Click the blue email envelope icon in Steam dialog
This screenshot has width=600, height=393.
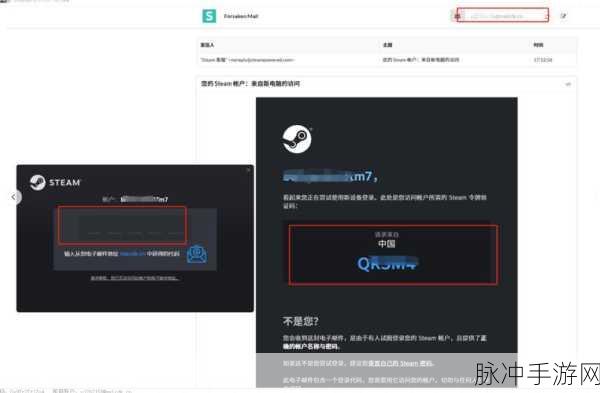pyautogui.click(x=197, y=254)
